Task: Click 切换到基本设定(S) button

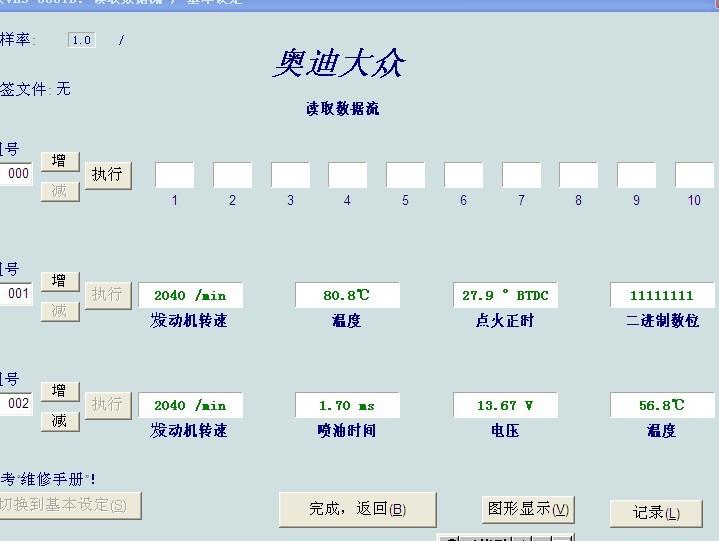Action: (x=69, y=505)
